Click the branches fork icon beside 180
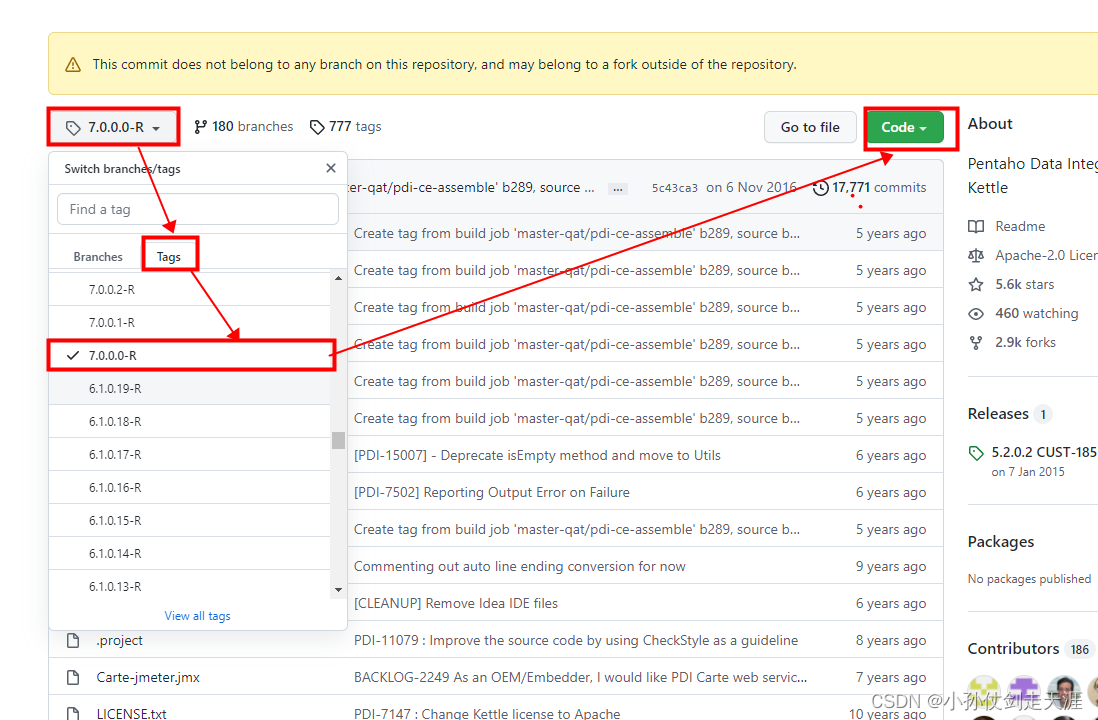This screenshot has width=1098, height=720. point(201,127)
